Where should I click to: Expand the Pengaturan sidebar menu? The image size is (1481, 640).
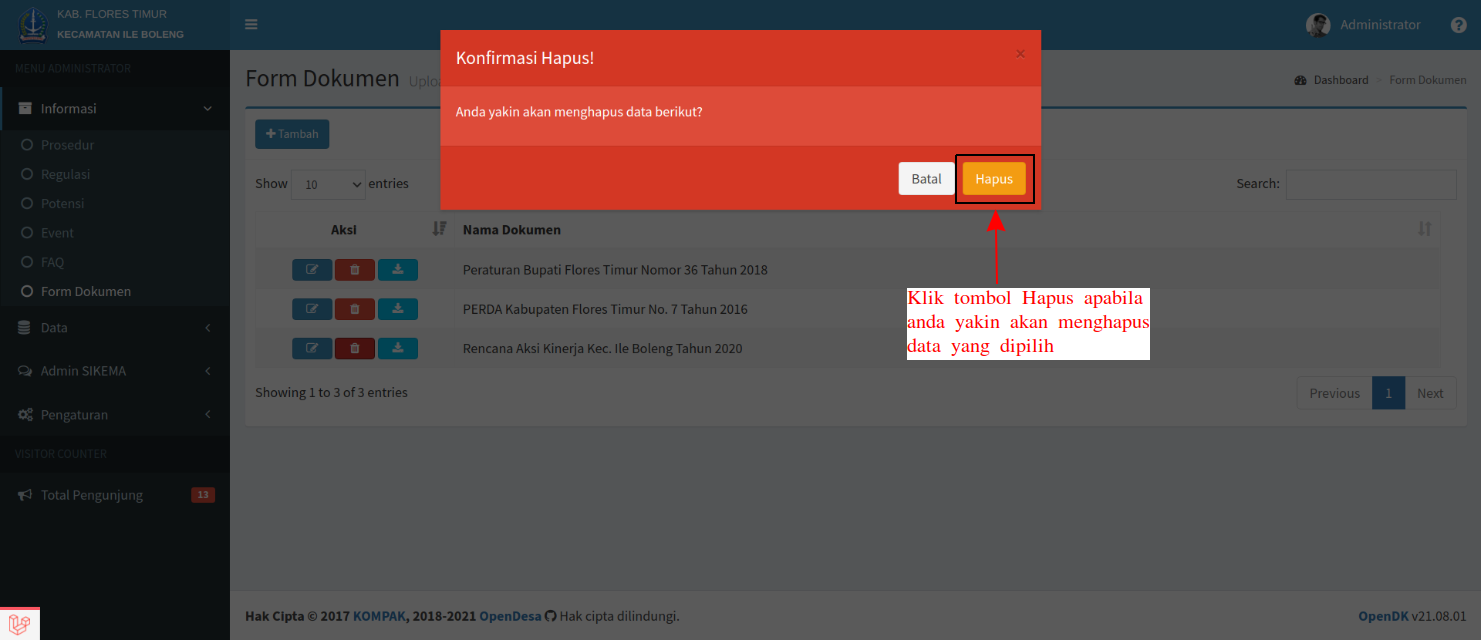115,414
